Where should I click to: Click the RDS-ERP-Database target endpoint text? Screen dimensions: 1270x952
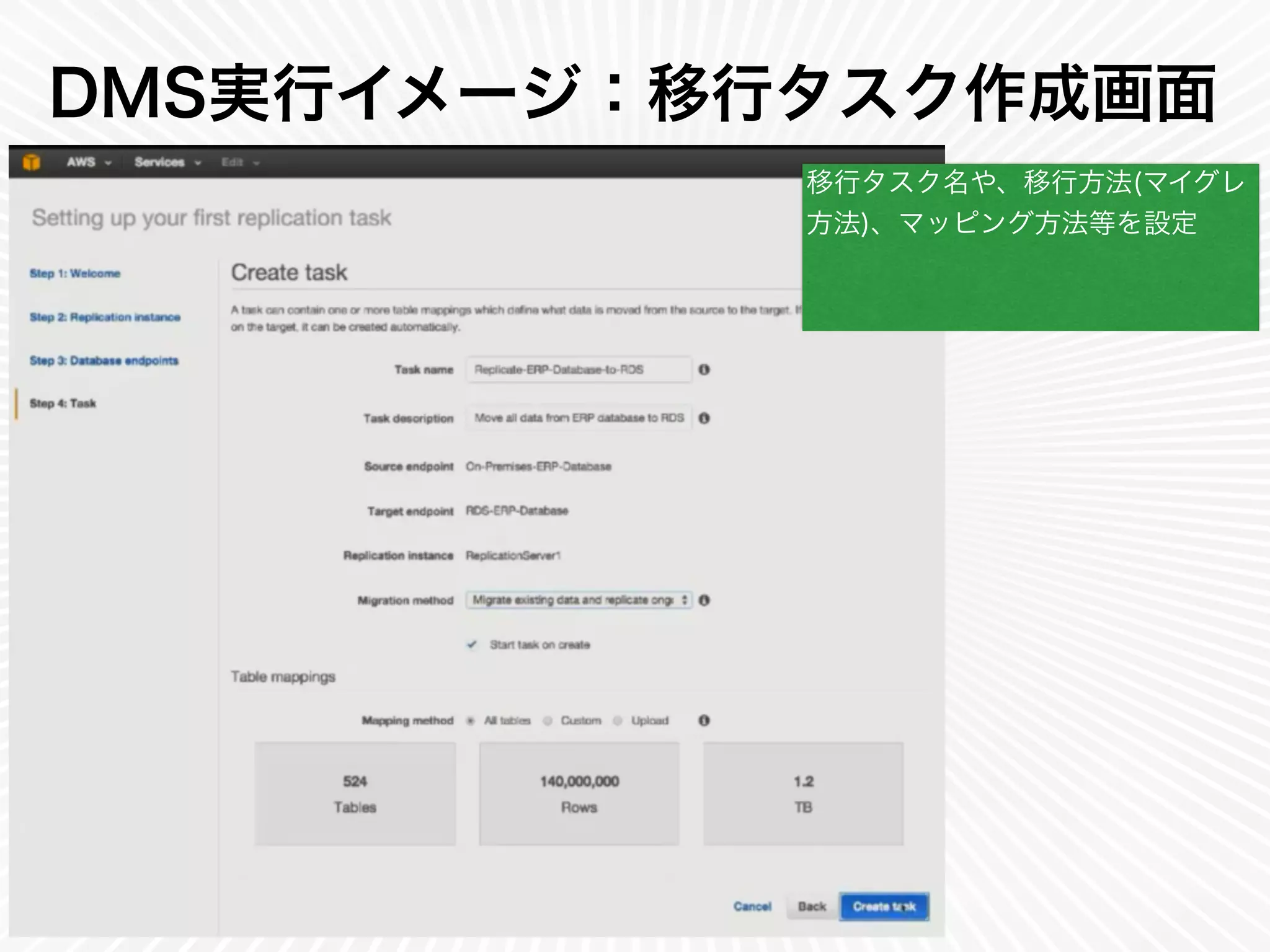click(x=517, y=511)
